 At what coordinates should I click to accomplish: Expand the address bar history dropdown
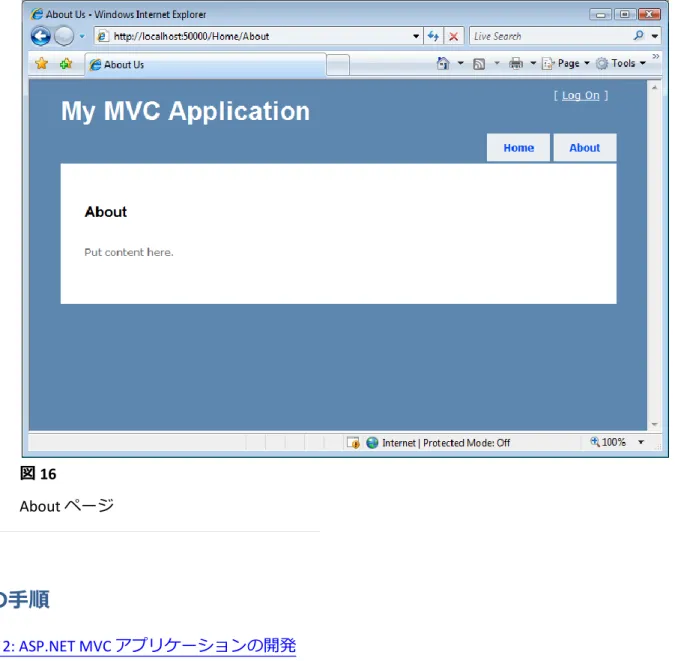click(x=416, y=36)
